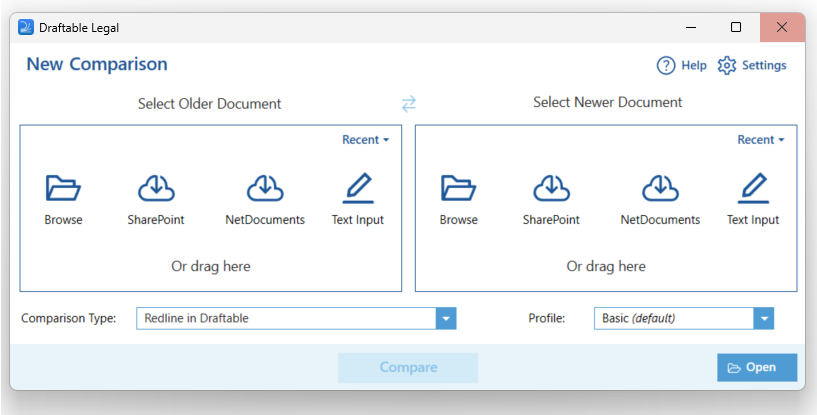Open the Profile dropdown arrow

pyautogui.click(x=764, y=318)
